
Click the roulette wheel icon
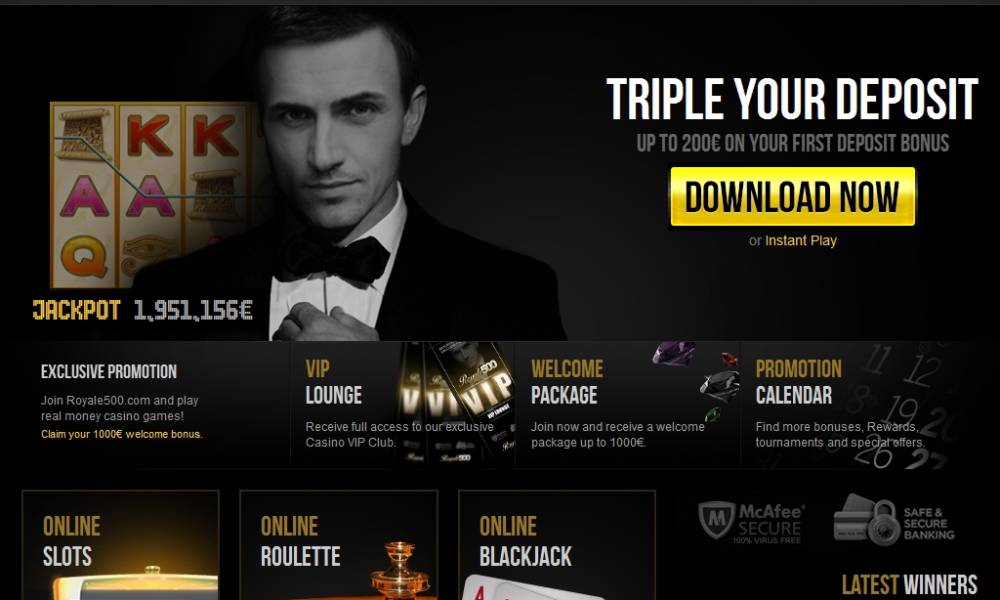point(399,571)
